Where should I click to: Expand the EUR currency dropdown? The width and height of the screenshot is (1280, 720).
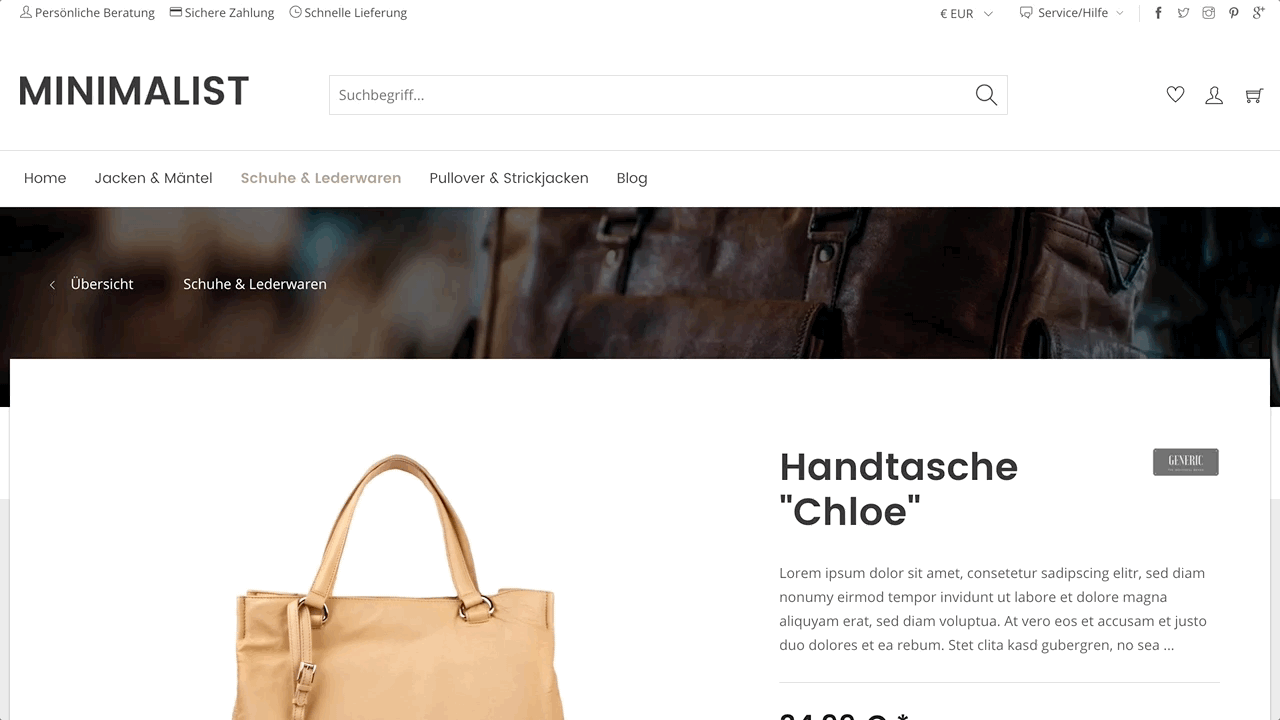pos(966,13)
